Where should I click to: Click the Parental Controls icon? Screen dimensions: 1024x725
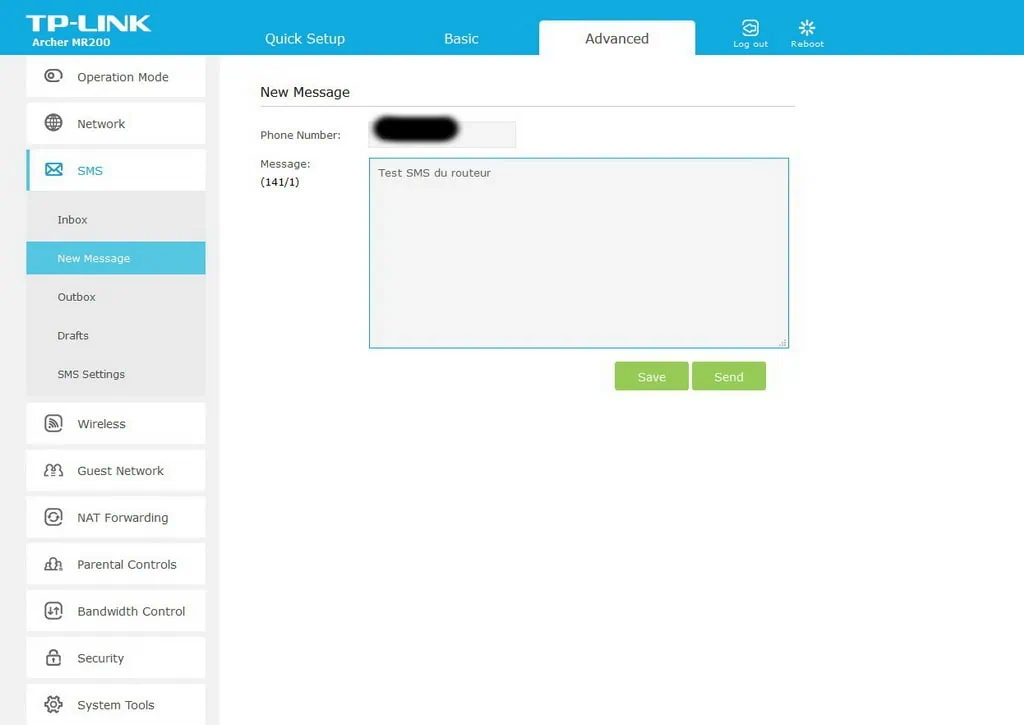pos(54,564)
